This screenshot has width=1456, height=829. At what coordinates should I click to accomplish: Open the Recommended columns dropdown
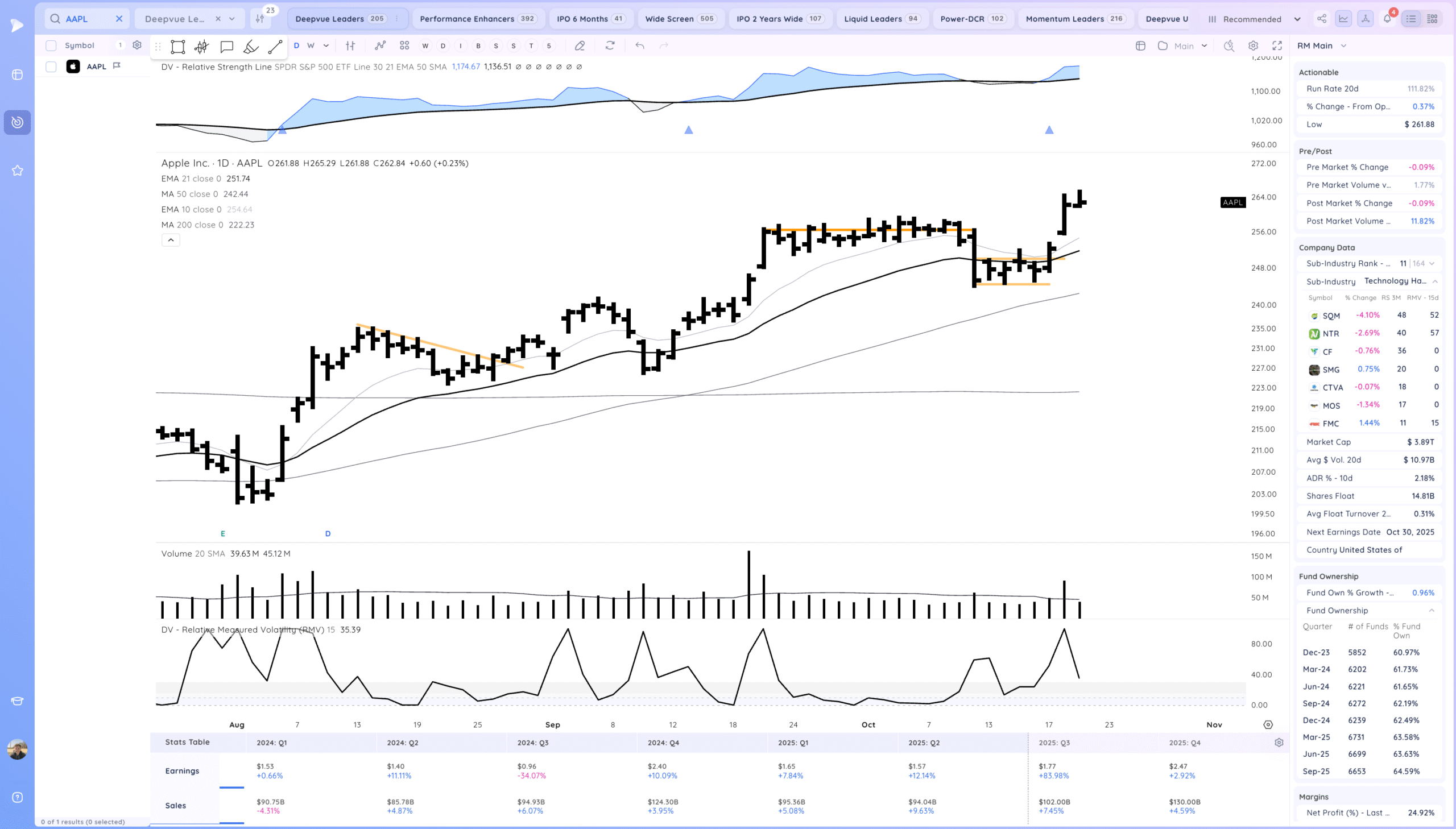click(x=1253, y=19)
